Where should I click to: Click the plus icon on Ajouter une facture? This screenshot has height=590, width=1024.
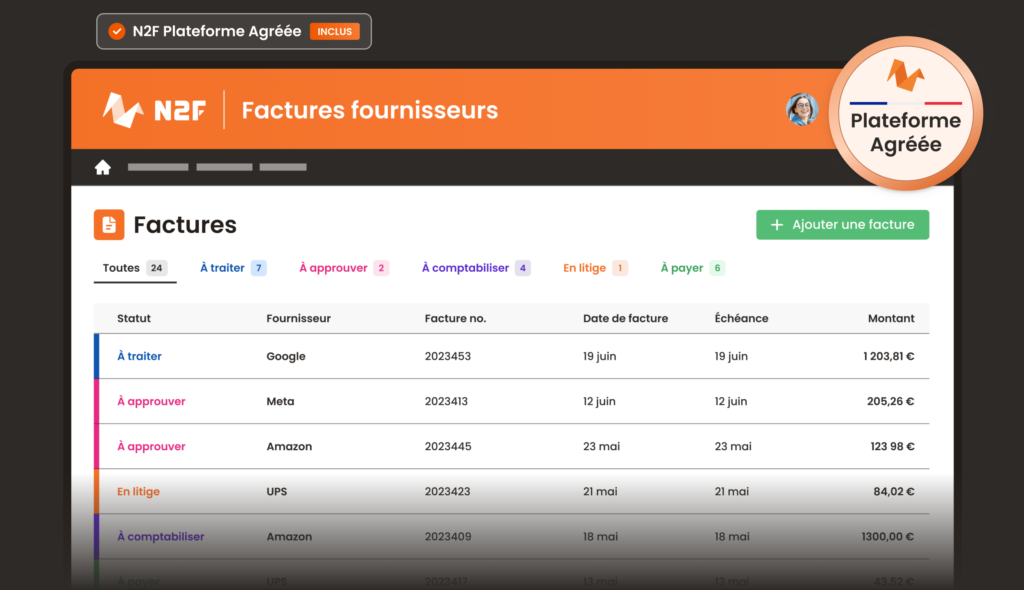coord(775,224)
